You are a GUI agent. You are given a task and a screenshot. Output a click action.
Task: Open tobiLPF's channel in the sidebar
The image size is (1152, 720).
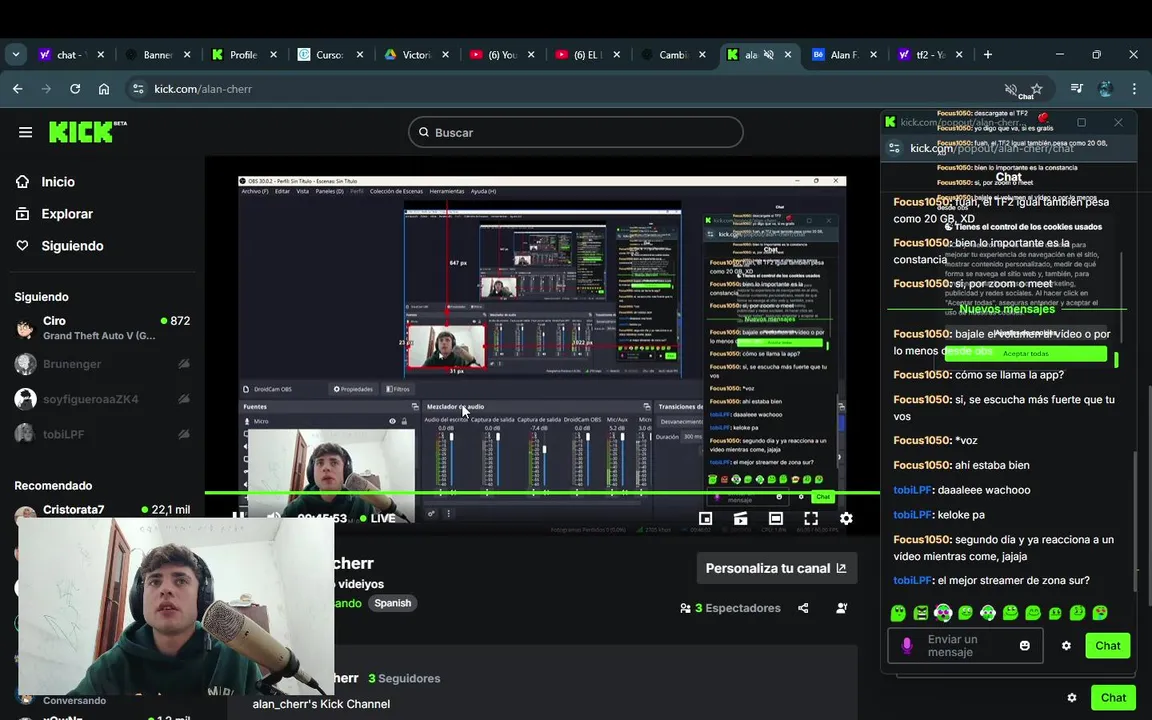coord(102,434)
